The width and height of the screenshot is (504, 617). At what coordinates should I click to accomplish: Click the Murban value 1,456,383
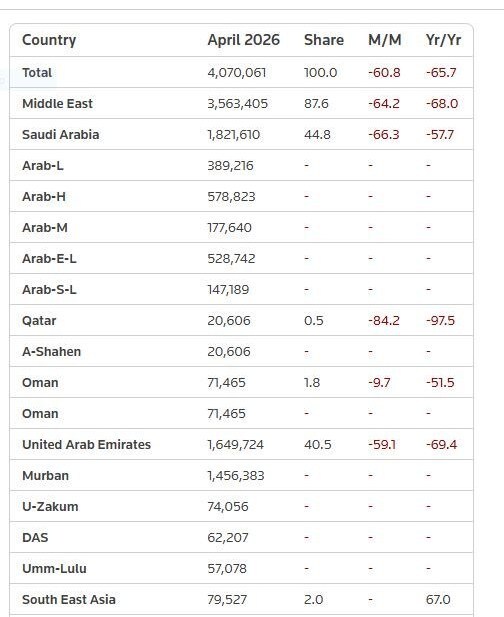(x=236, y=476)
